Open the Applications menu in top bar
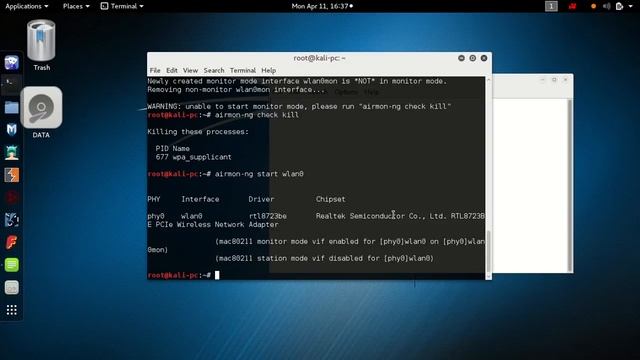 [x=27, y=6]
